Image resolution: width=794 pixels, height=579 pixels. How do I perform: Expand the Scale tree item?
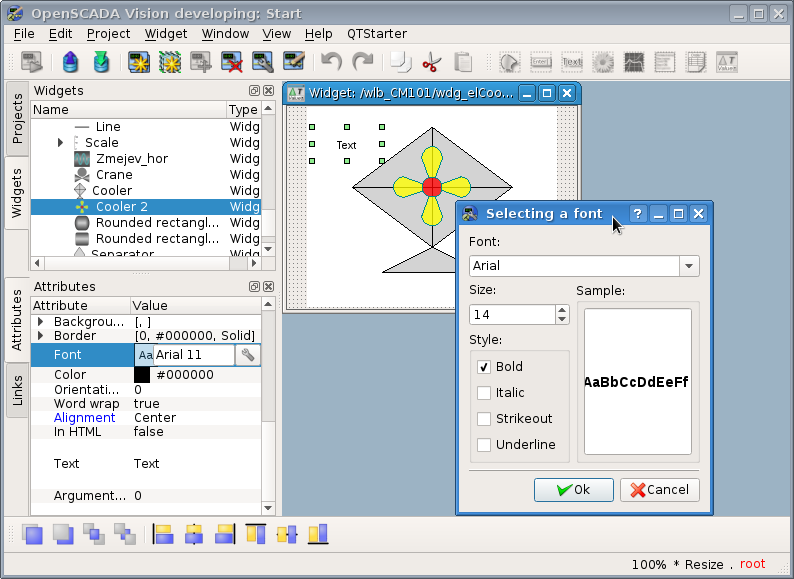tap(61, 143)
